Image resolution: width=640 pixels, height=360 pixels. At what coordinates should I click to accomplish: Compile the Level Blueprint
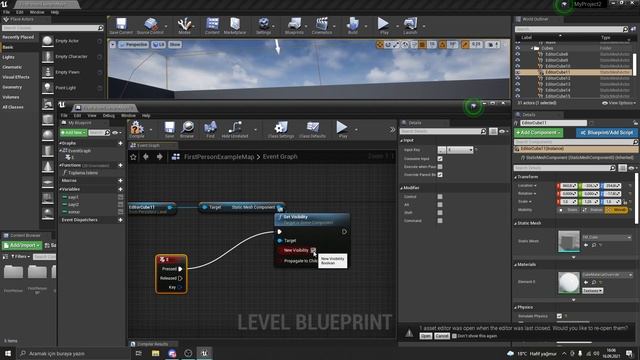(x=137, y=130)
